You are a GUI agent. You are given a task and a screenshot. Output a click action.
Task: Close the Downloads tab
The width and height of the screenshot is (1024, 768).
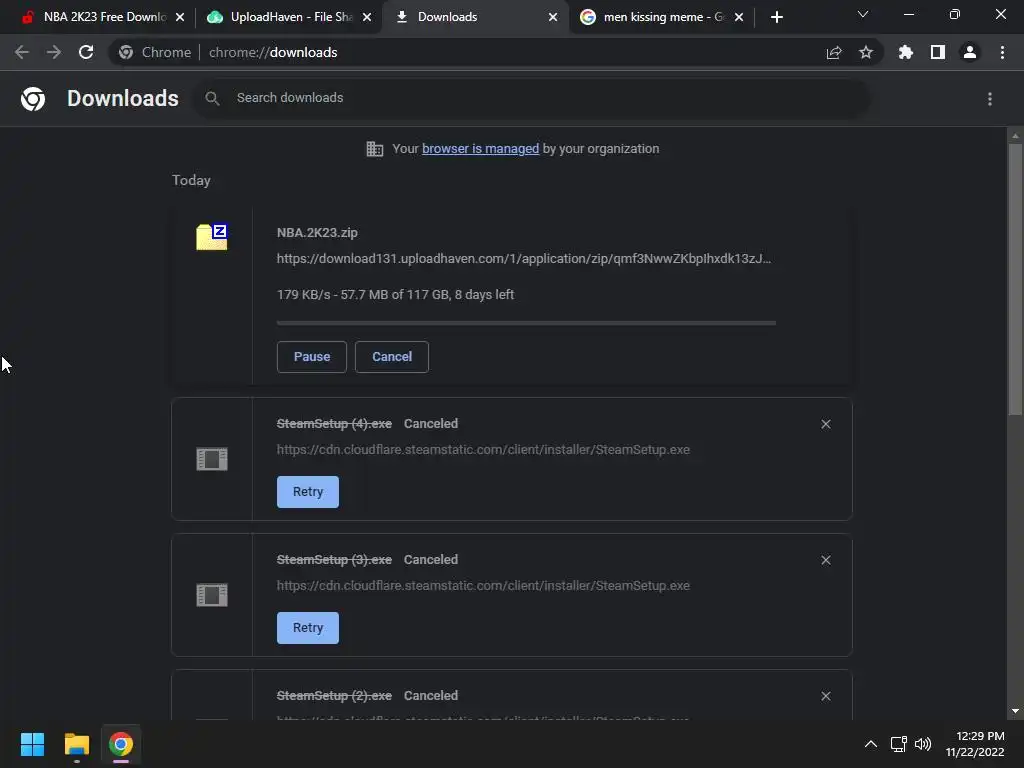click(x=553, y=17)
